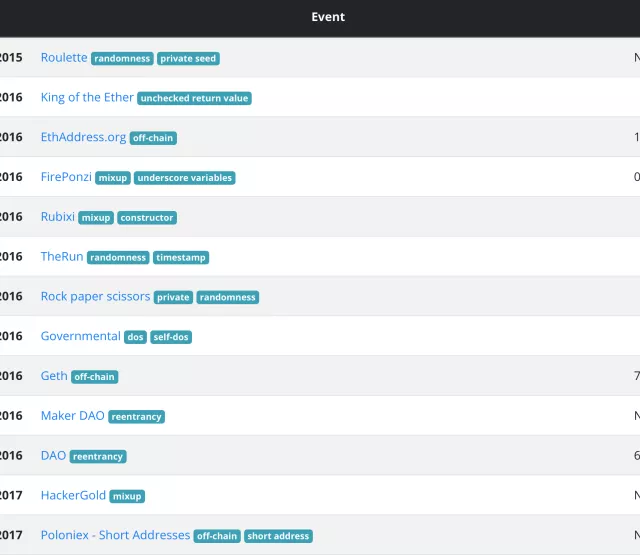The height and width of the screenshot is (555, 640).
Task: Select the underscore variables tag
Action: [185, 178]
